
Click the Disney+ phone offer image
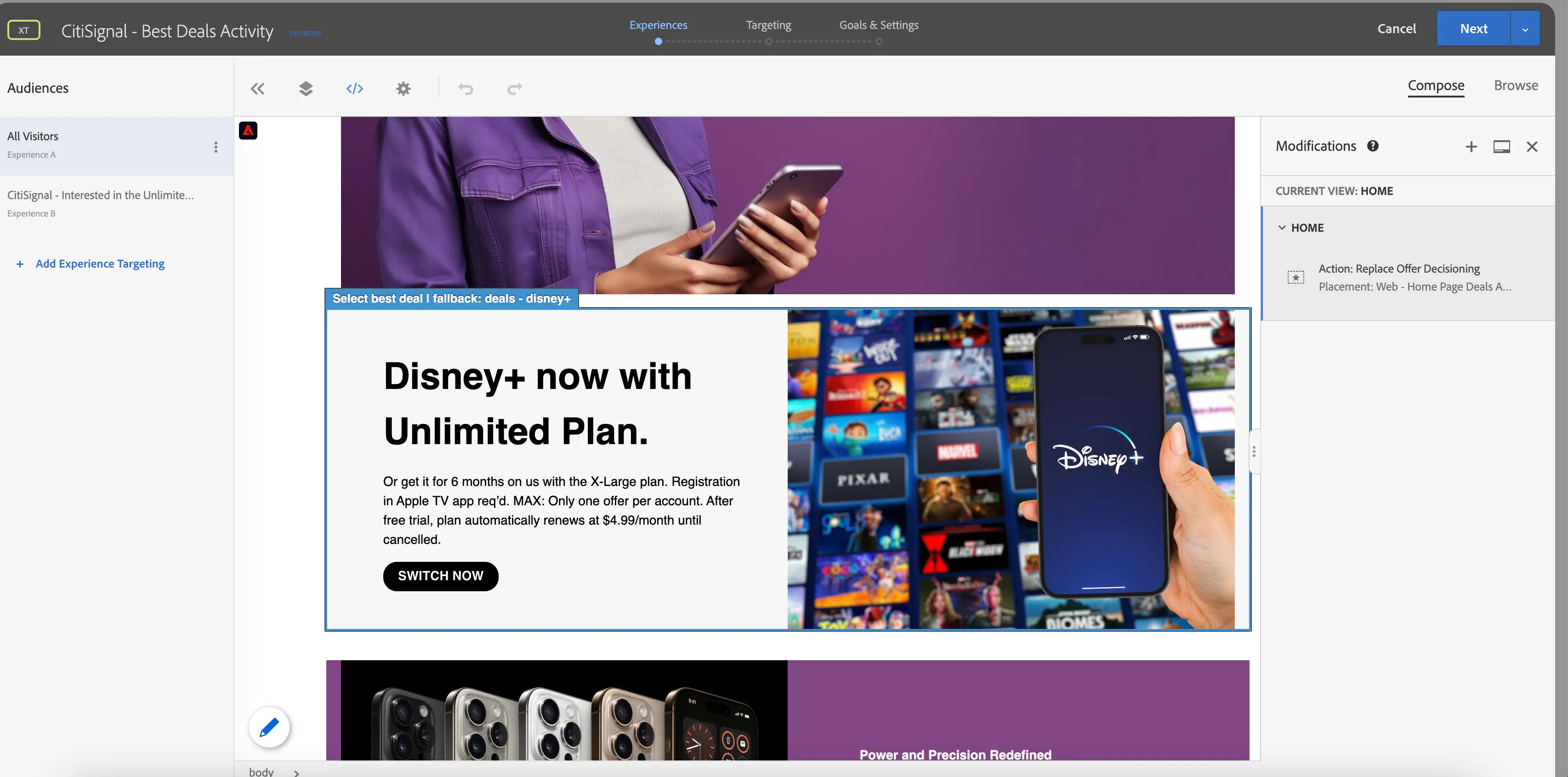pyautogui.click(x=1011, y=469)
